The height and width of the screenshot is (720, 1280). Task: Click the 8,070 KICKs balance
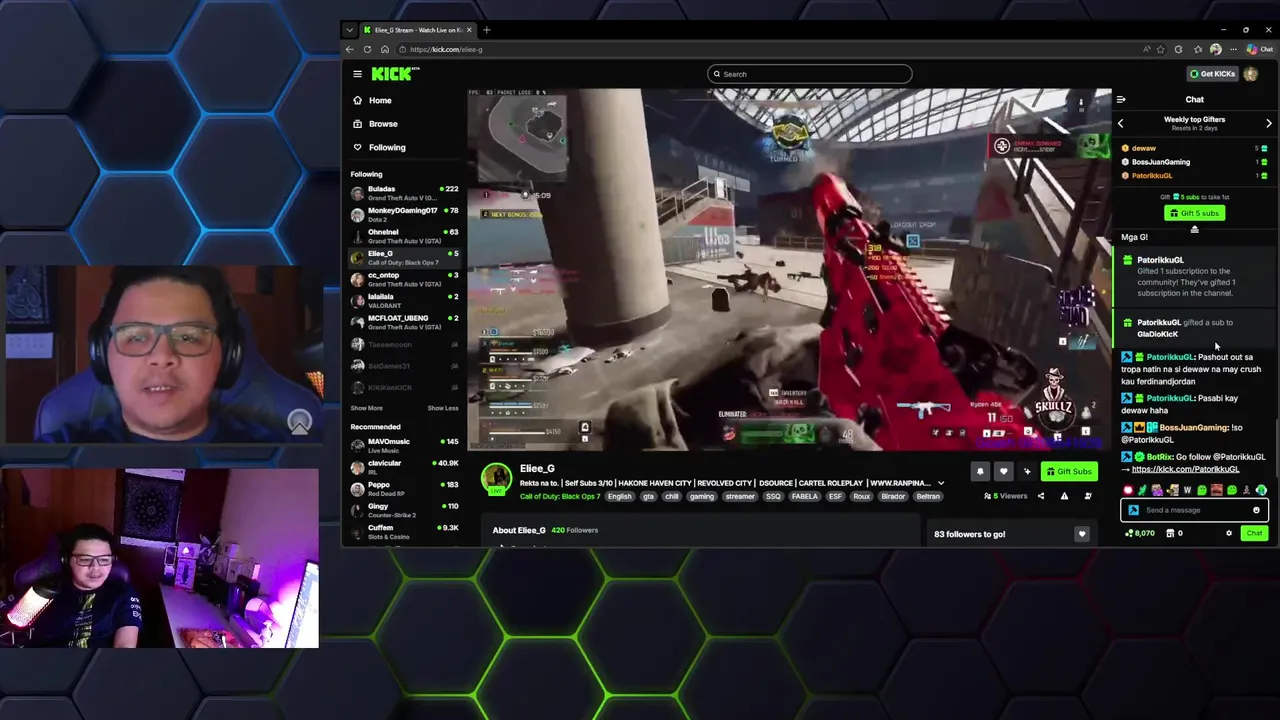click(1140, 534)
